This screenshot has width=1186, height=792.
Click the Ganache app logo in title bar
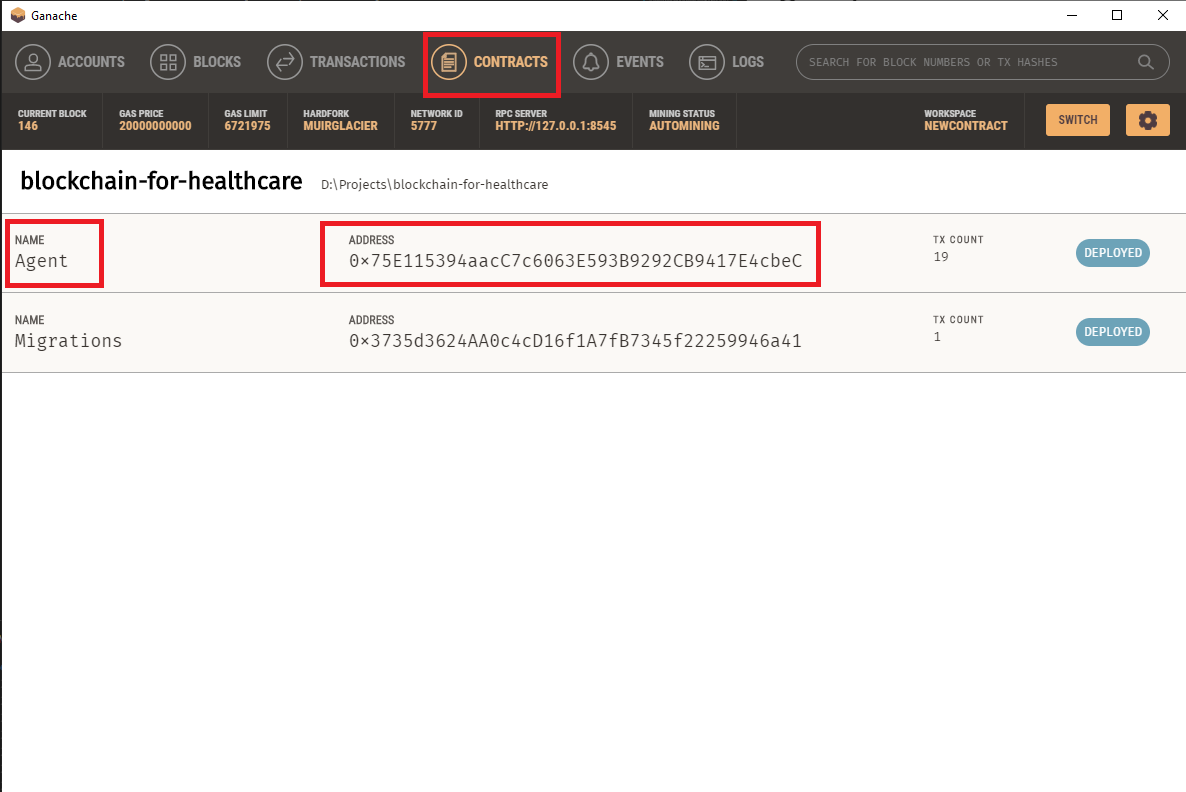[17, 15]
